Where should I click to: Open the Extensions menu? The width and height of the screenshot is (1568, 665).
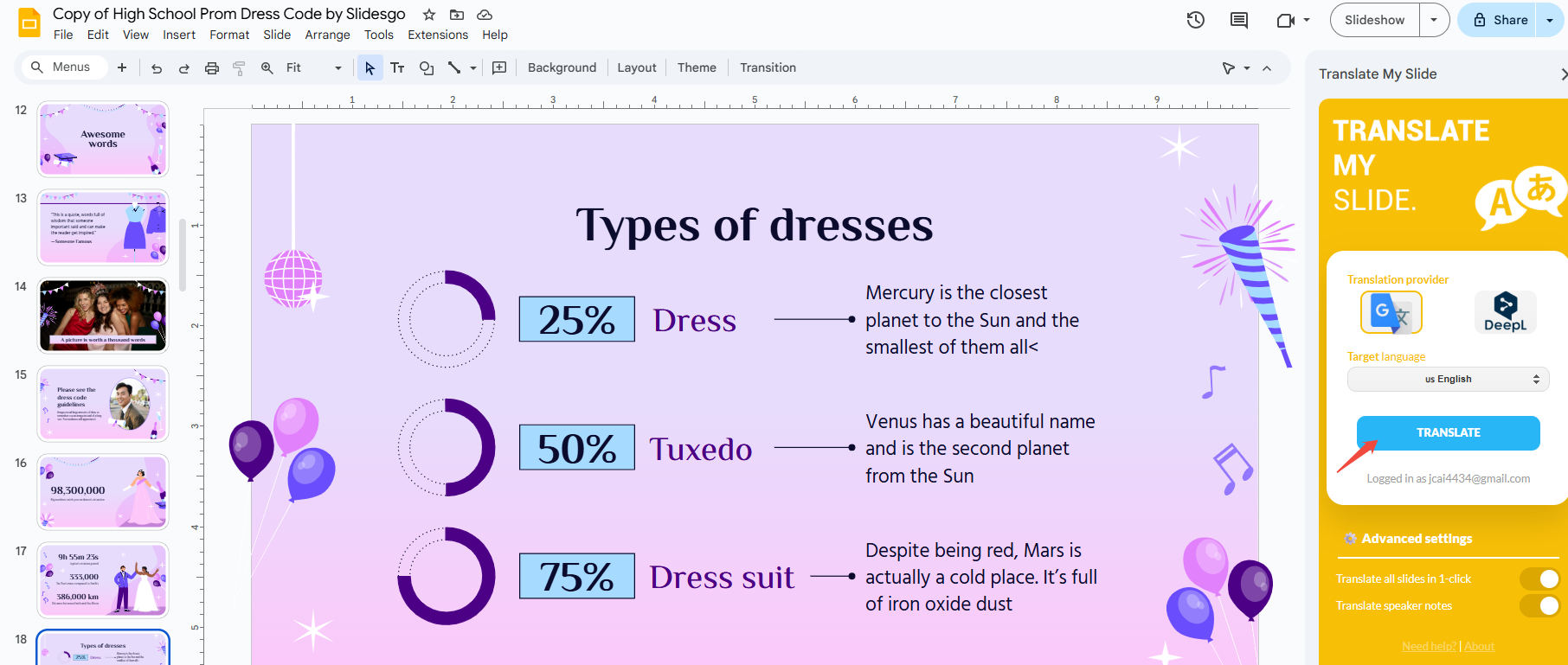coord(438,35)
